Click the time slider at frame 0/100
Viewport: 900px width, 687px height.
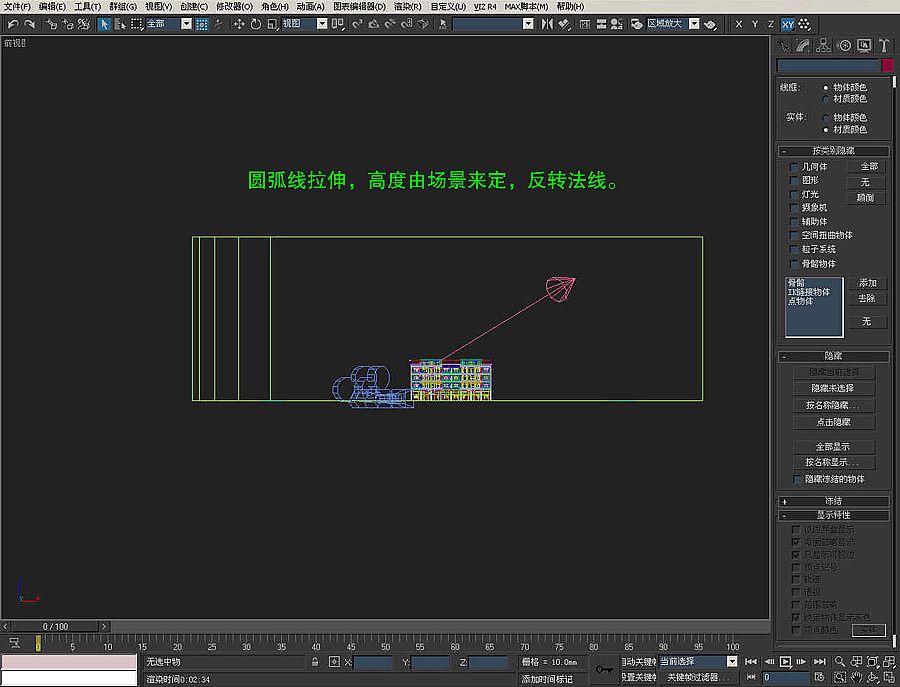[55, 625]
